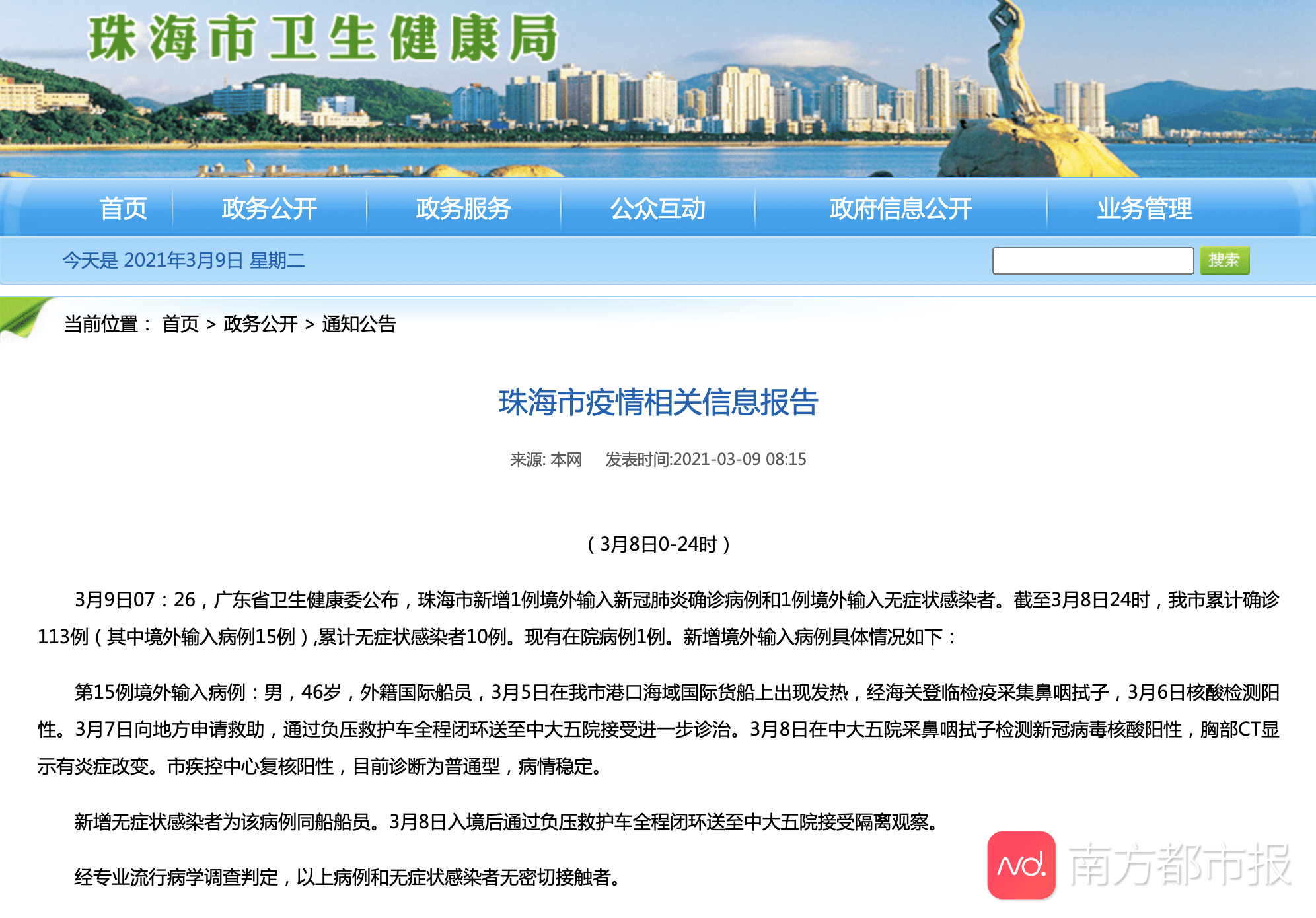
Task: Open the 首页 navigation menu
Action: tap(123, 209)
